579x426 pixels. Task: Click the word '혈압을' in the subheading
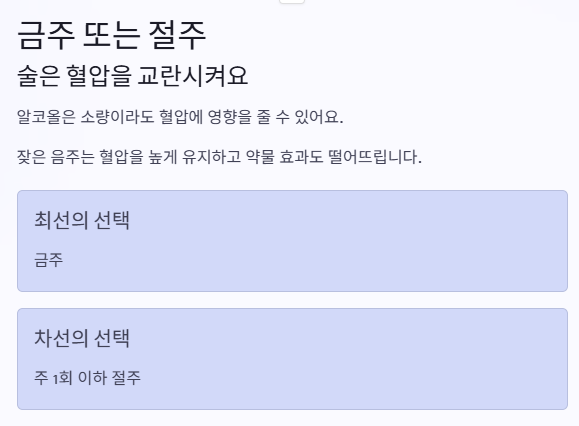pyautogui.click(x=99, y=76)
